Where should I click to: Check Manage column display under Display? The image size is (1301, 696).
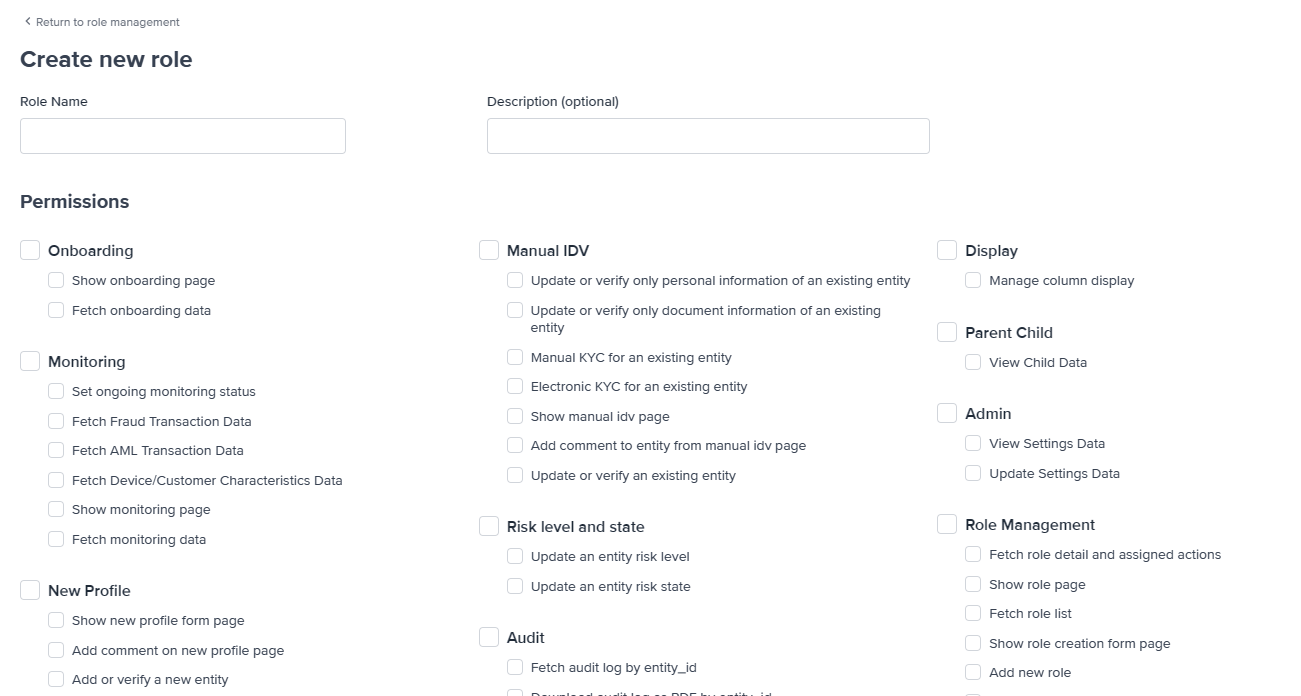click(973, 280)
